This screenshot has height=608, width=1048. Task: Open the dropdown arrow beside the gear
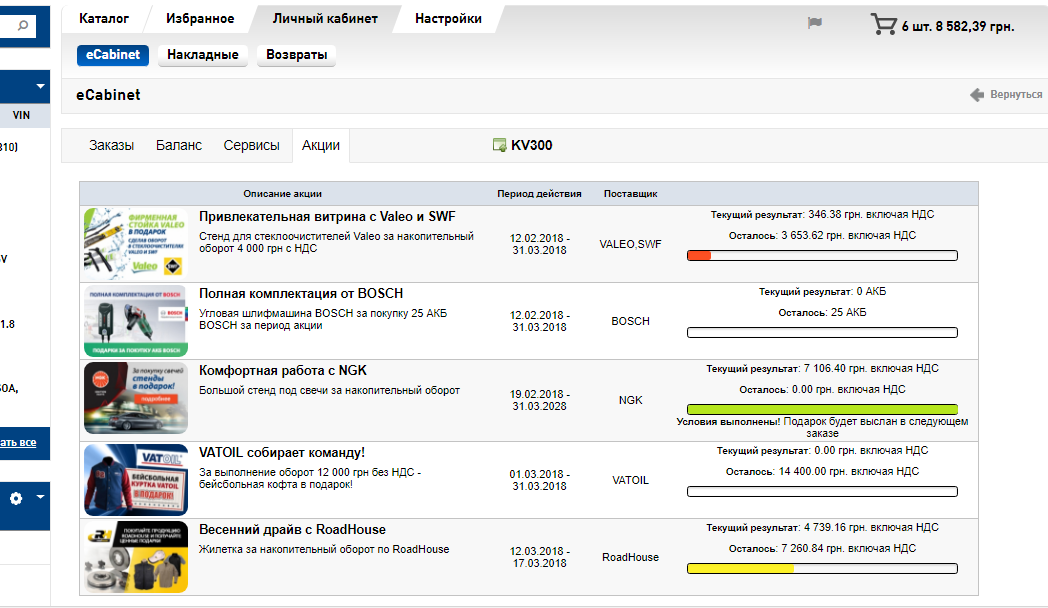(40, 497)
